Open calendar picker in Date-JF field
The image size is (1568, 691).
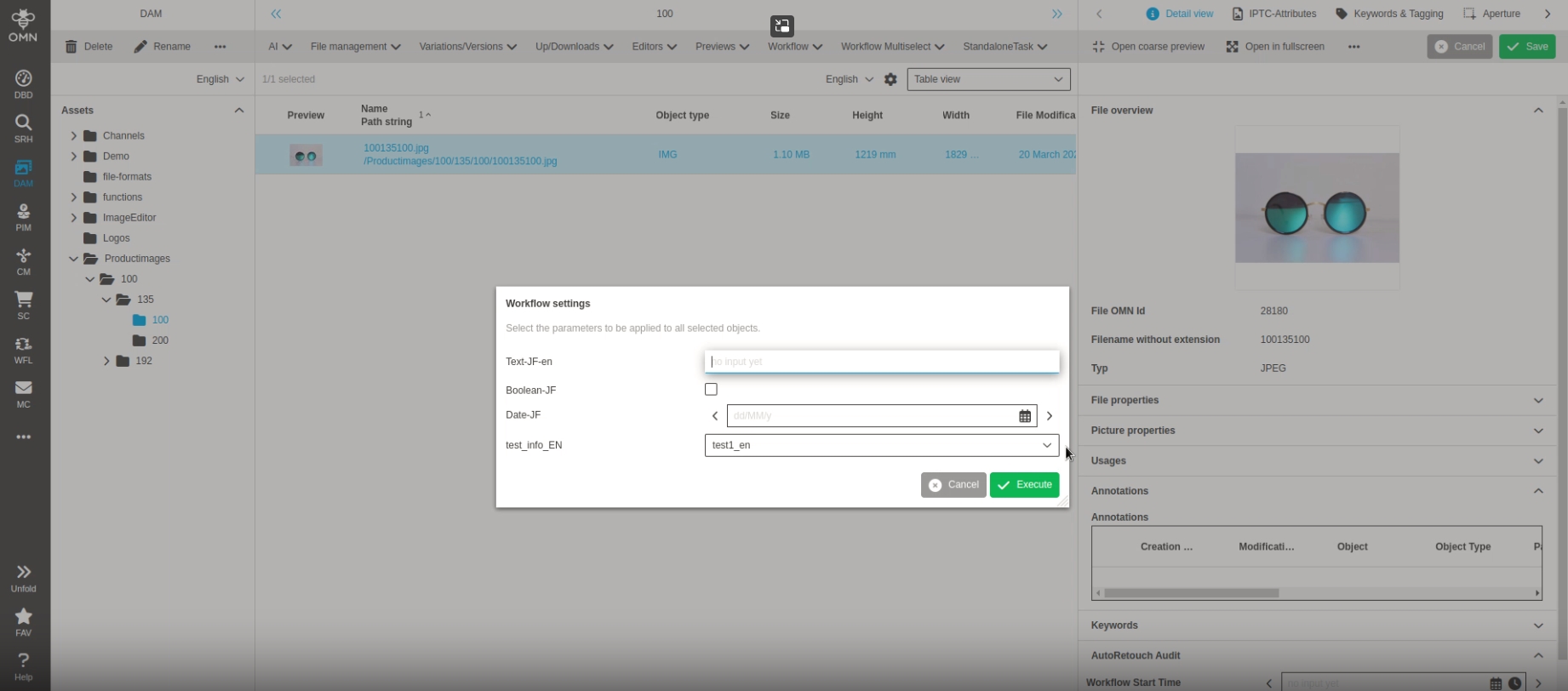(x=1025, y=416)
